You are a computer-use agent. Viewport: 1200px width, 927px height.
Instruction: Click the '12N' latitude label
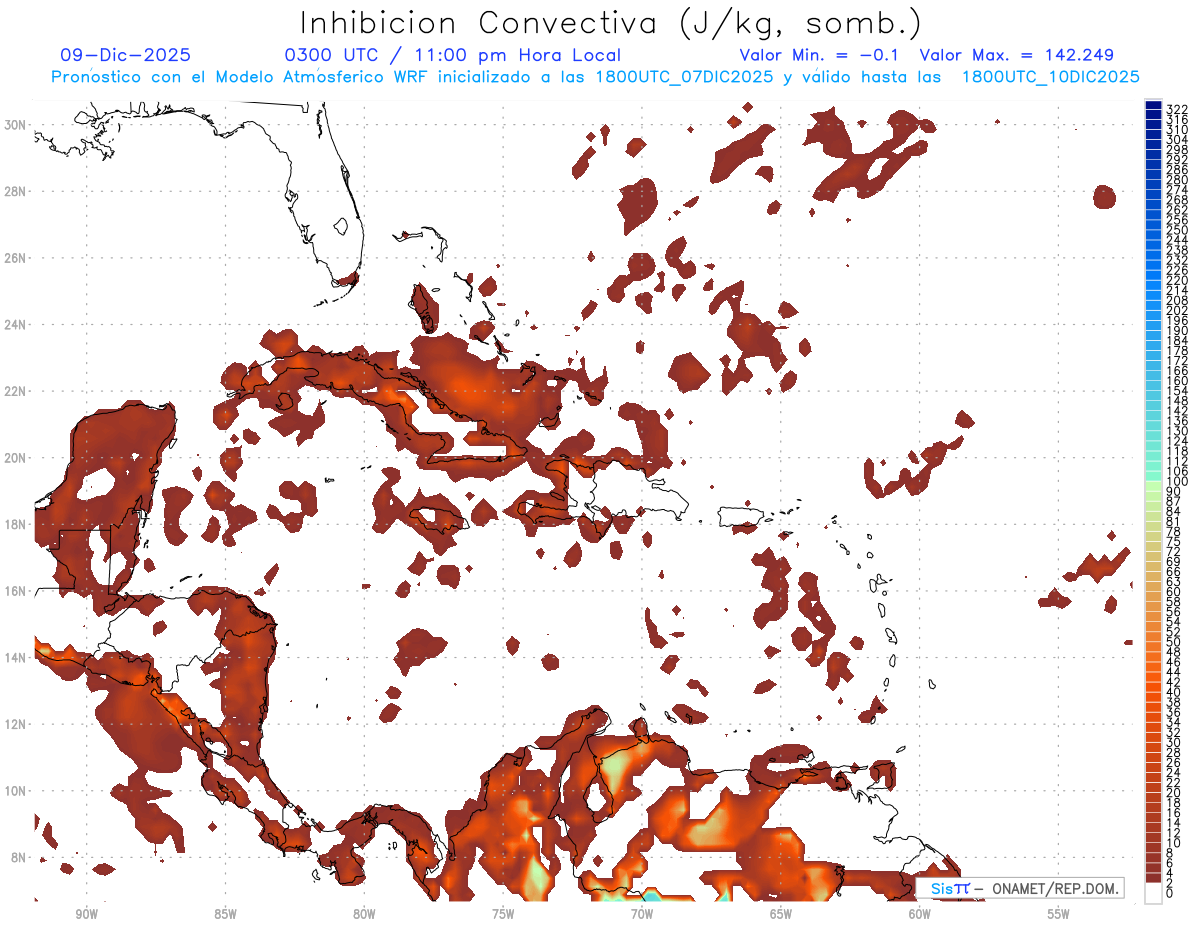15,724
